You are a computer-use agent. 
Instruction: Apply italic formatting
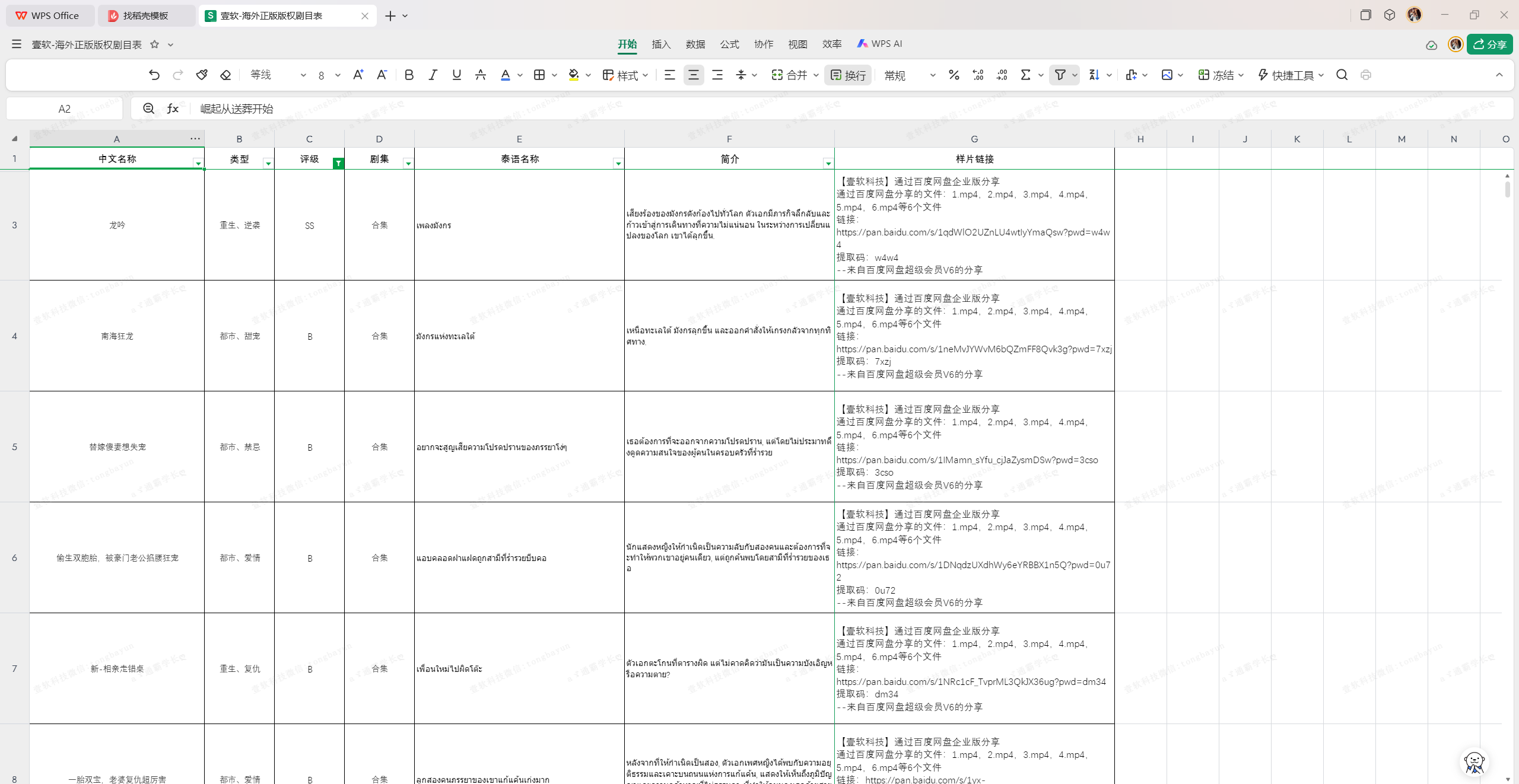pyautogui.click(x=433, y=75)
